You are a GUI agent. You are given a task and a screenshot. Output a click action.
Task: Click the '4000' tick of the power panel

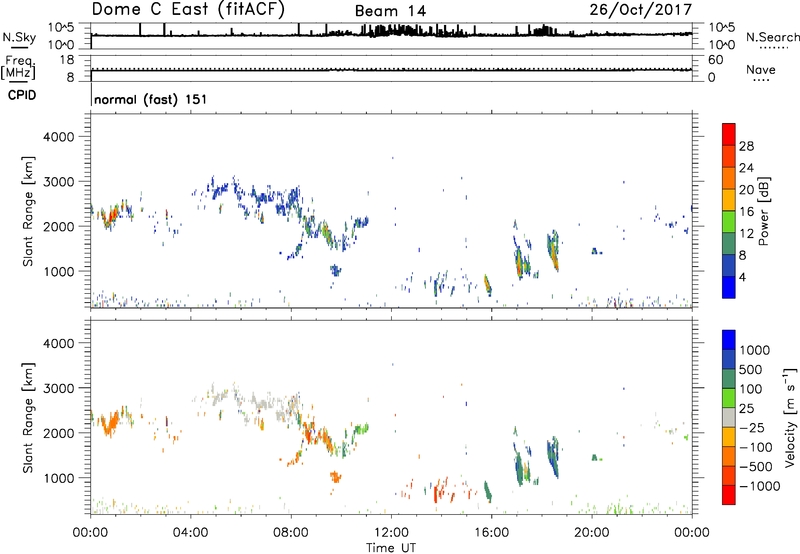click(59, 137)
